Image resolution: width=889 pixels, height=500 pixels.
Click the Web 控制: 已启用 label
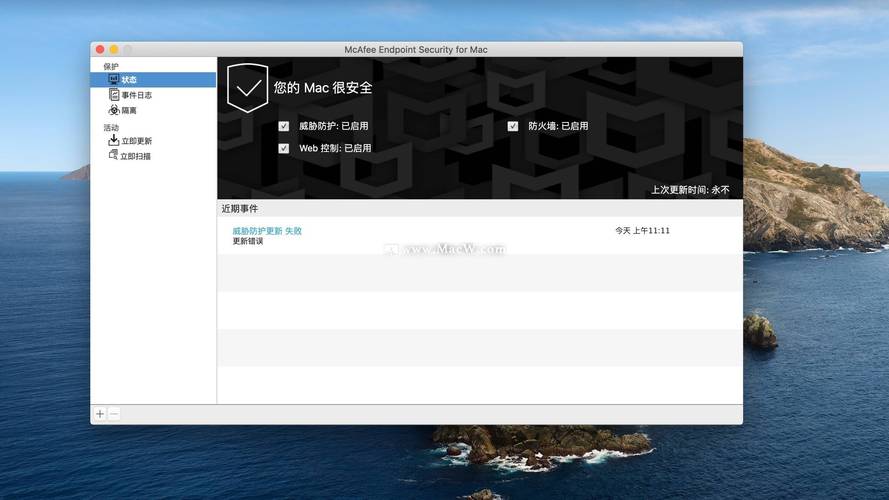point(335,148)
